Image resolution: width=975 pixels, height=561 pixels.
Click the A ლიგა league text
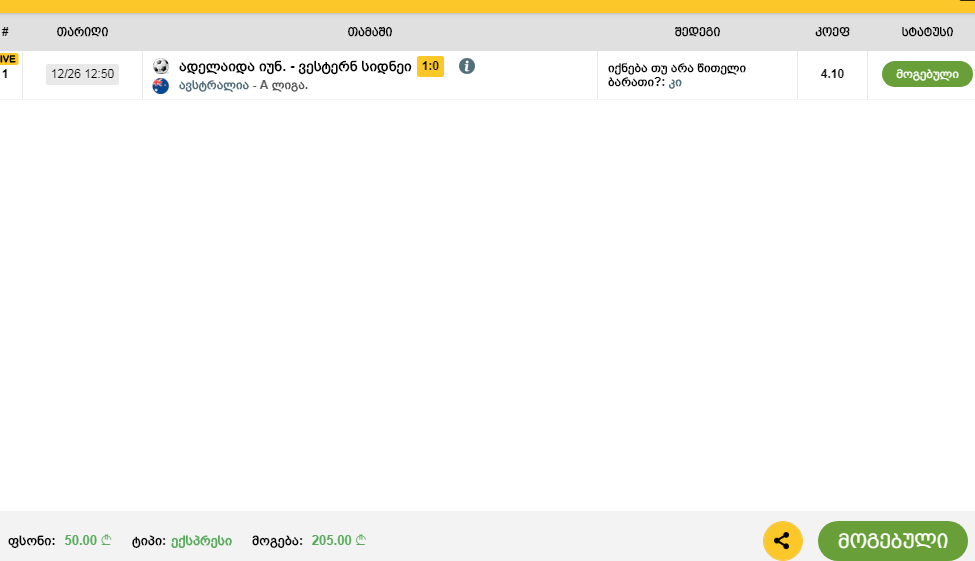(x=284, y=85)
